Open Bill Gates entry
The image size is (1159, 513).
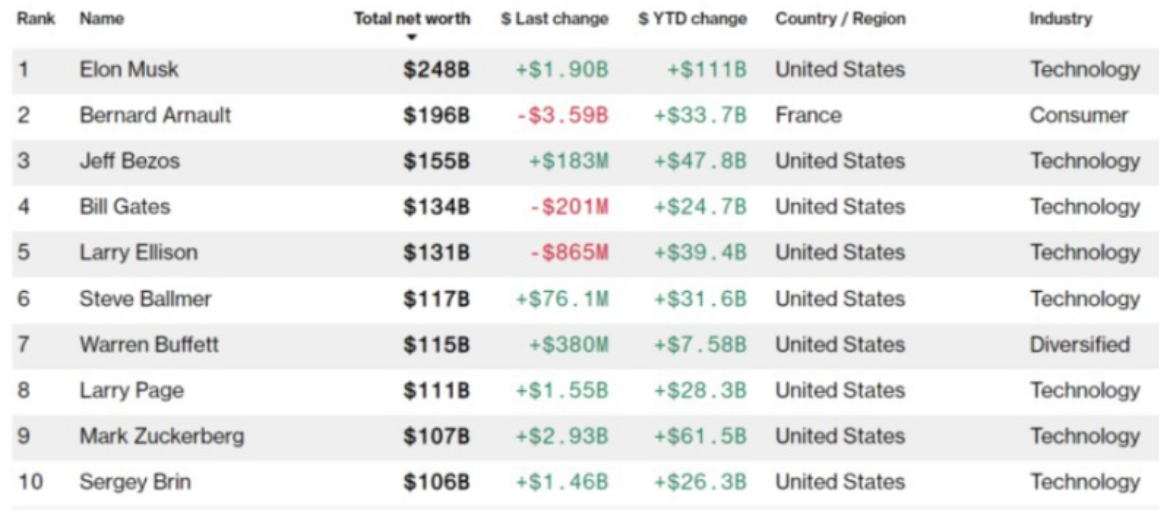(x=125, y=207)
